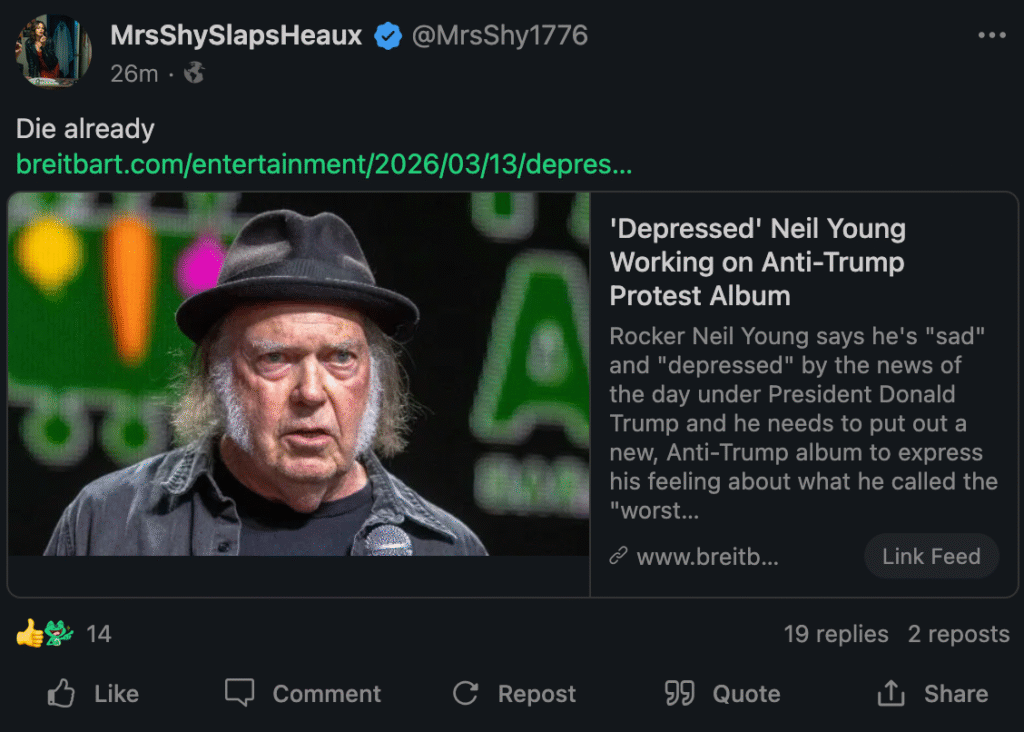The image size is (1024, 732).
Task: Like the post with the thumbs-up button
Action: [93, 694]
